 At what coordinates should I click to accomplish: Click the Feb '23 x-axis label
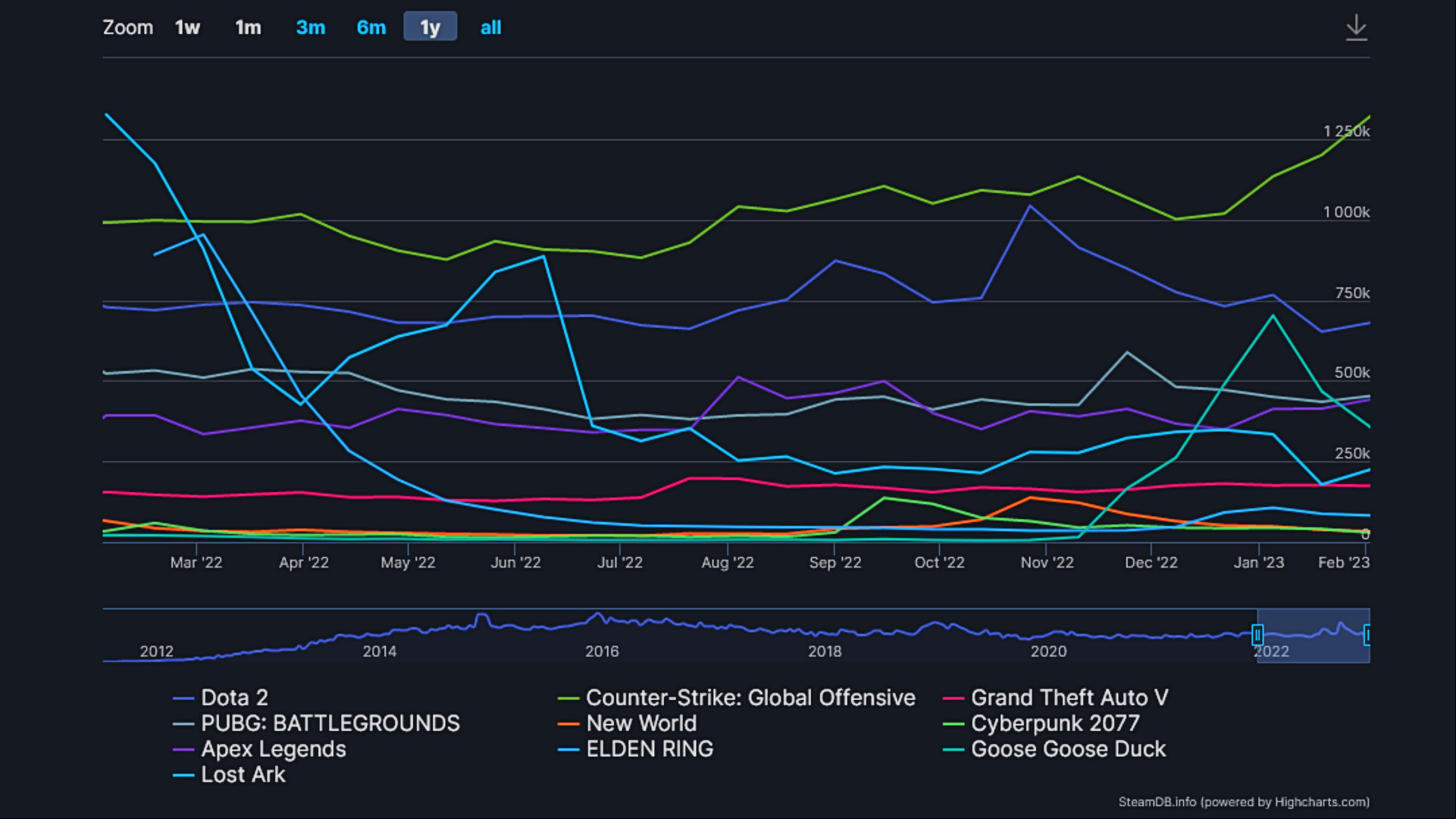1344,562
